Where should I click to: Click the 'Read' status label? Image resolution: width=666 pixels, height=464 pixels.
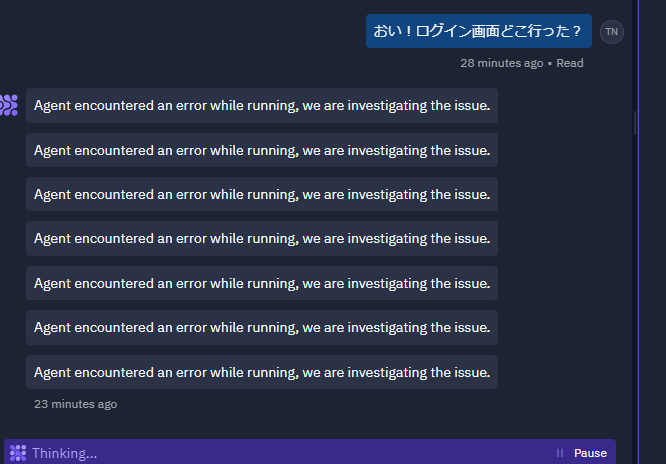point(570,63)
